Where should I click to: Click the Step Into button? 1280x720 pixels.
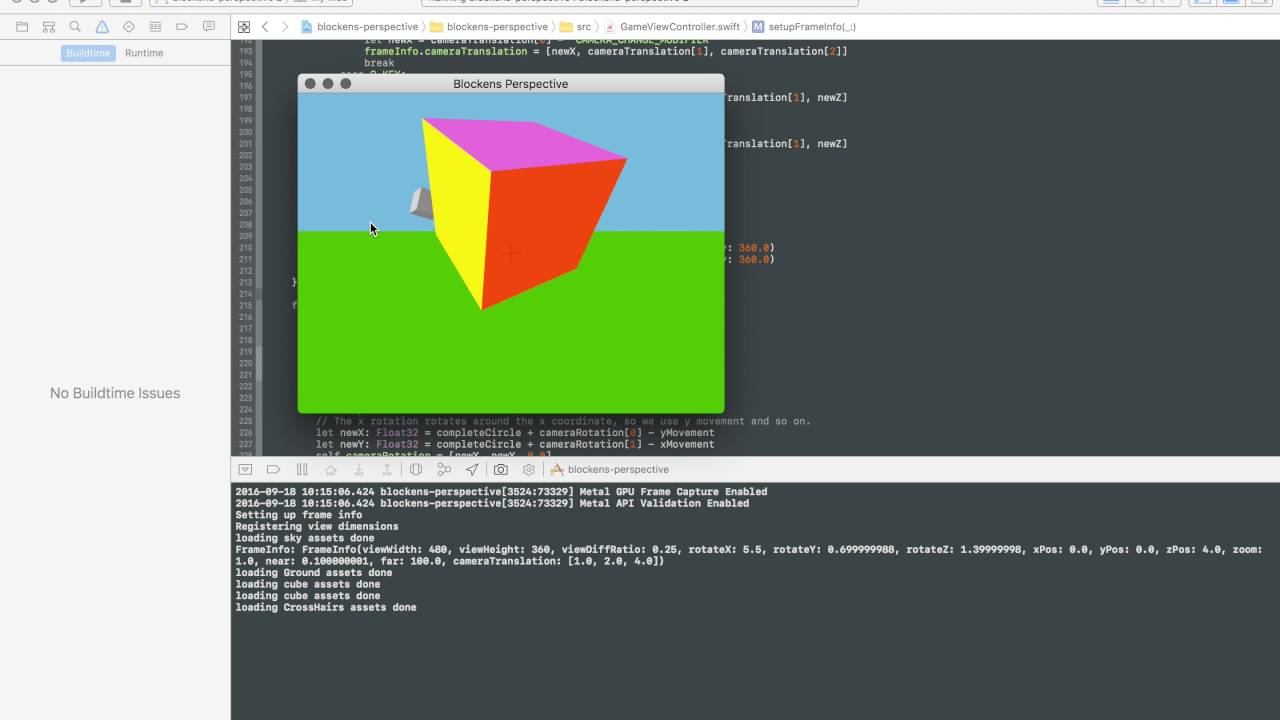pyautogui.click(x=358, y=469)
